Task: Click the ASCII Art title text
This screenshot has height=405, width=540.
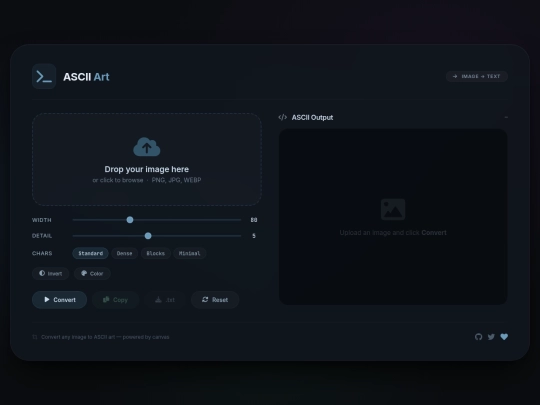Action: click(86, 77)
